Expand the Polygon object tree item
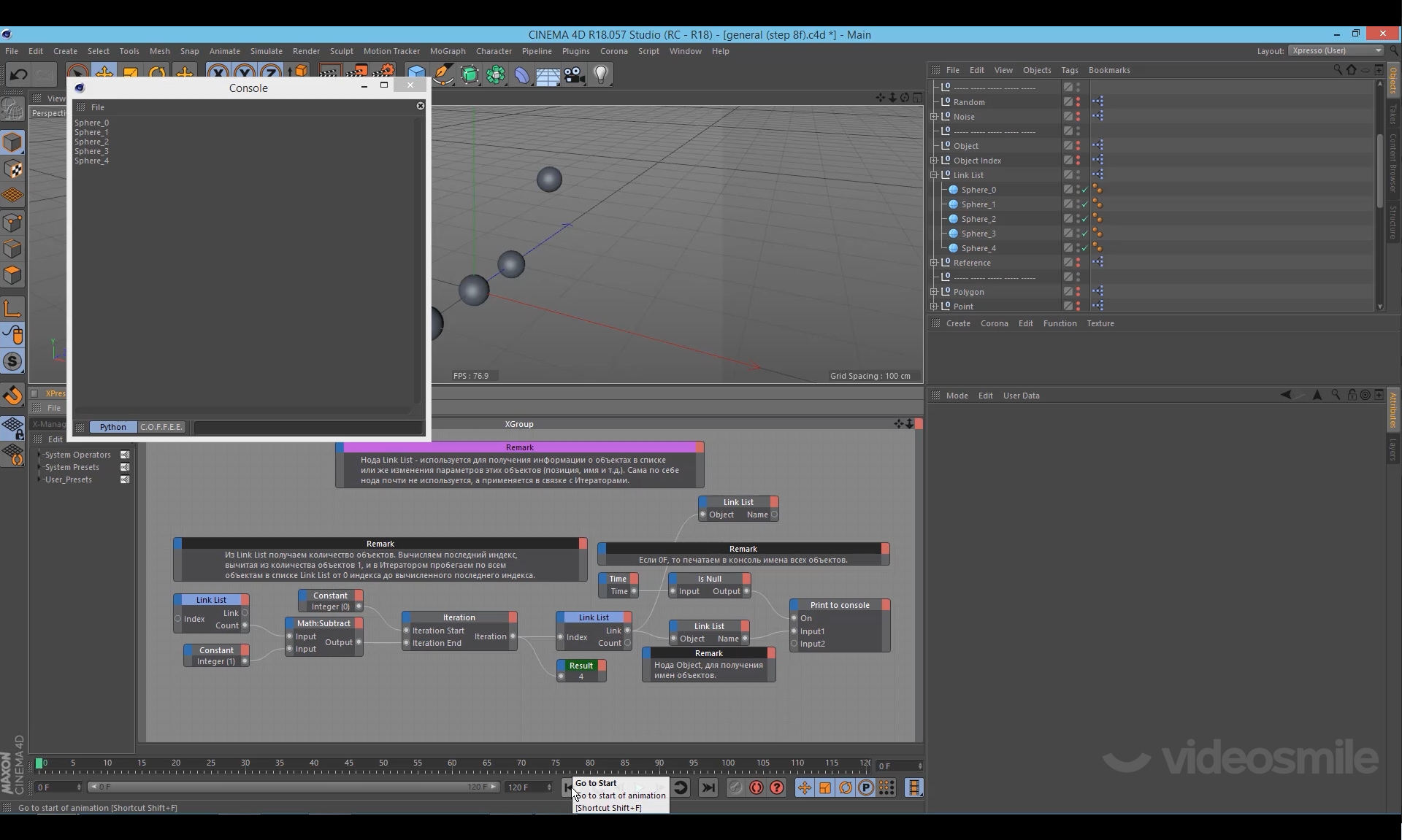Screen dimensions: 1402x840 point(934,292)
